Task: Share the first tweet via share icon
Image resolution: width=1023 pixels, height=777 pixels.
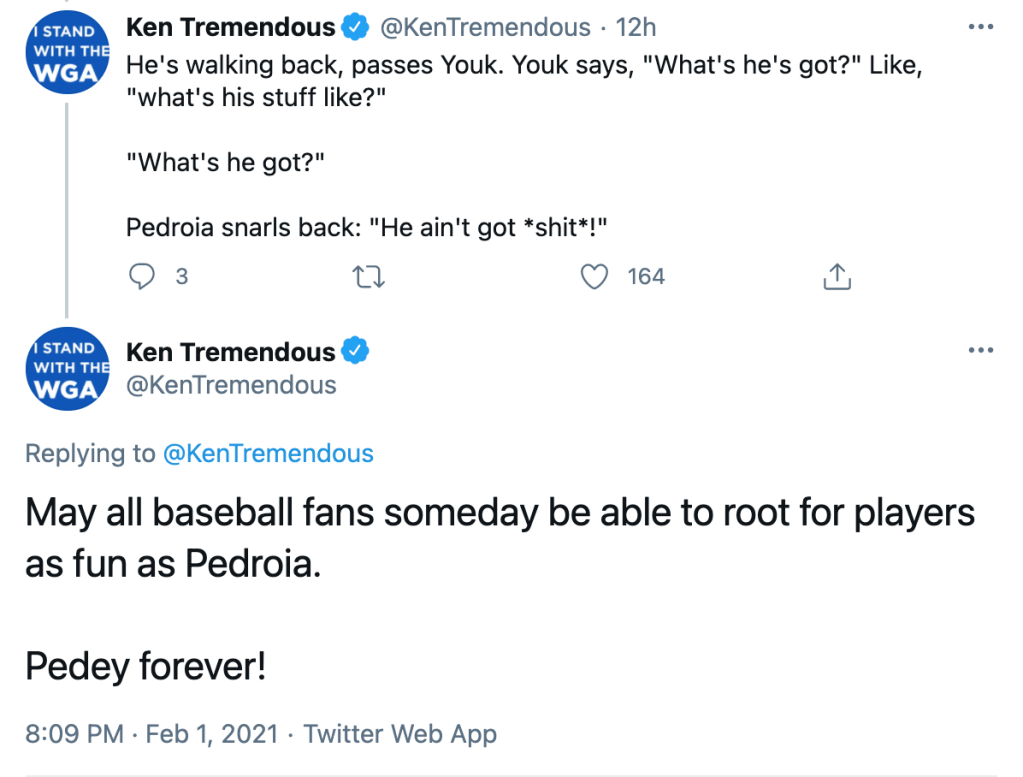Action: point(836,277)
